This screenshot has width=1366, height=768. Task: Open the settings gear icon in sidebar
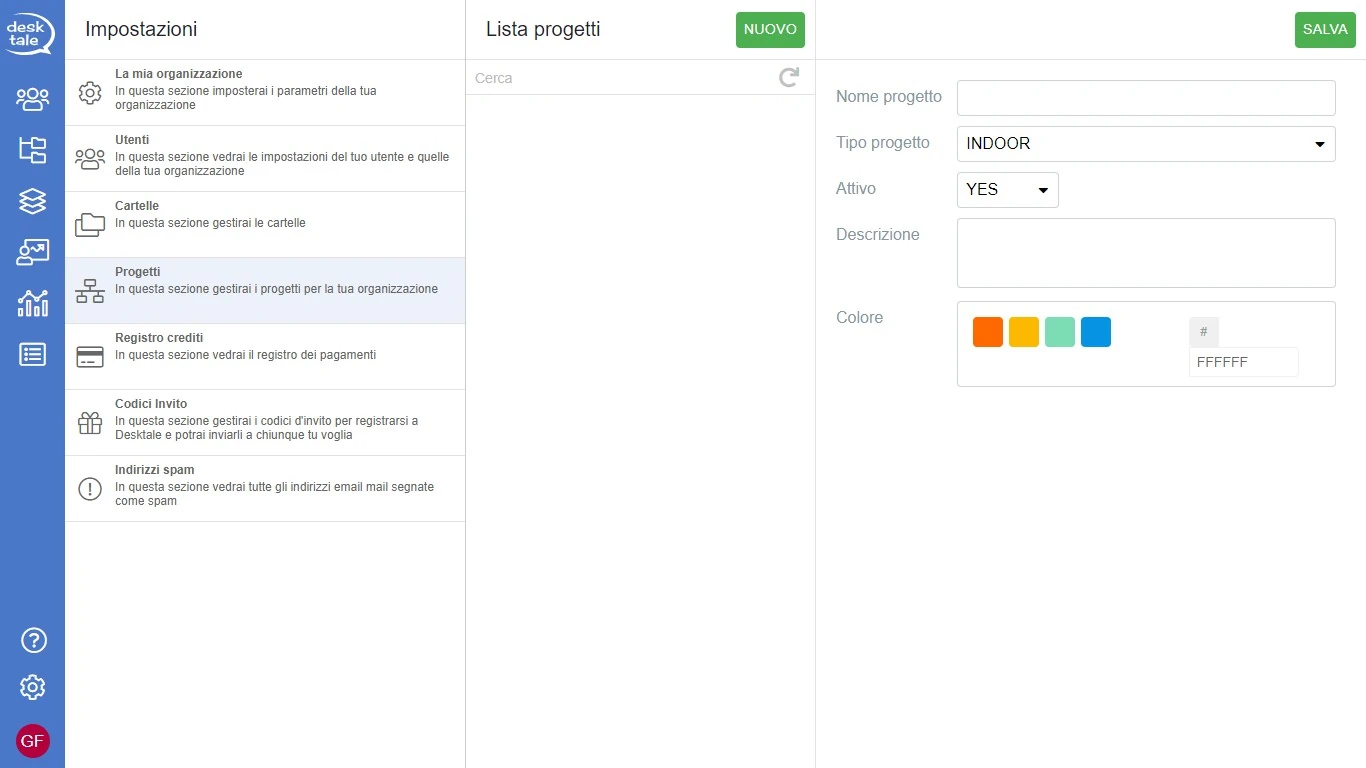33,687
